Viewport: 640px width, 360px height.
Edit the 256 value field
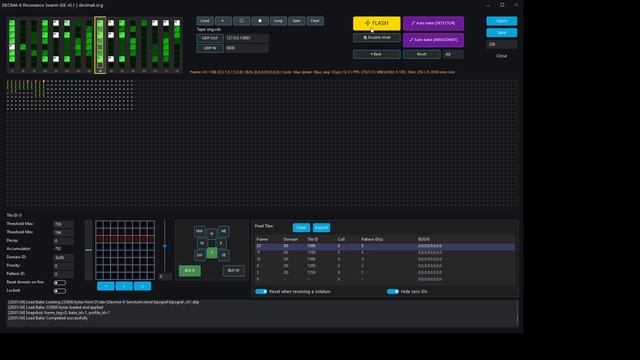[502, 44]
